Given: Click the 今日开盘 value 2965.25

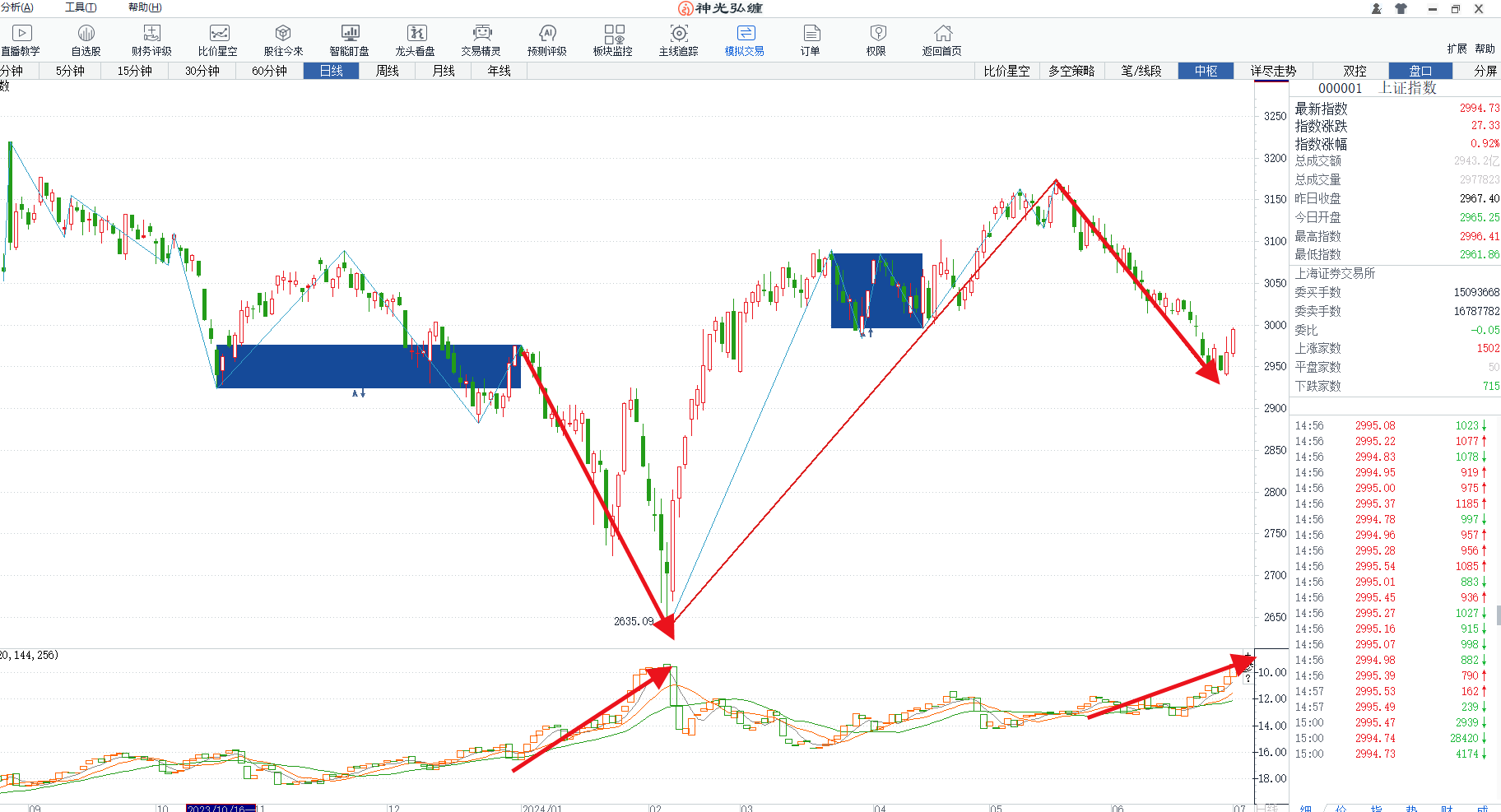Looking at the screenshot, I should [1479, 217].
